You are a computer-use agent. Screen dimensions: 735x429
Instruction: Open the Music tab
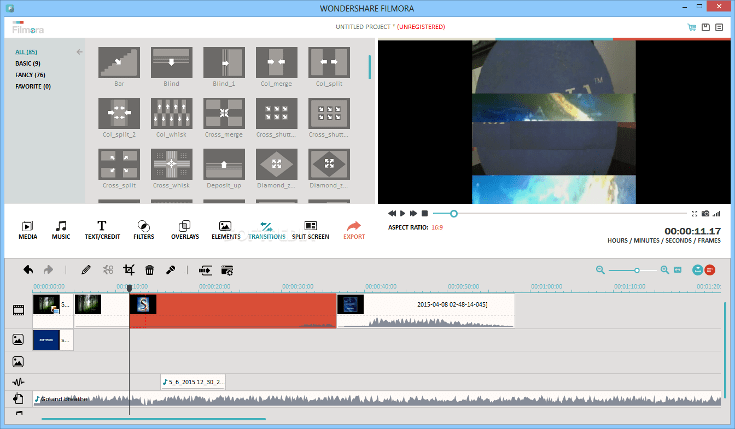(x=61, y=230)
